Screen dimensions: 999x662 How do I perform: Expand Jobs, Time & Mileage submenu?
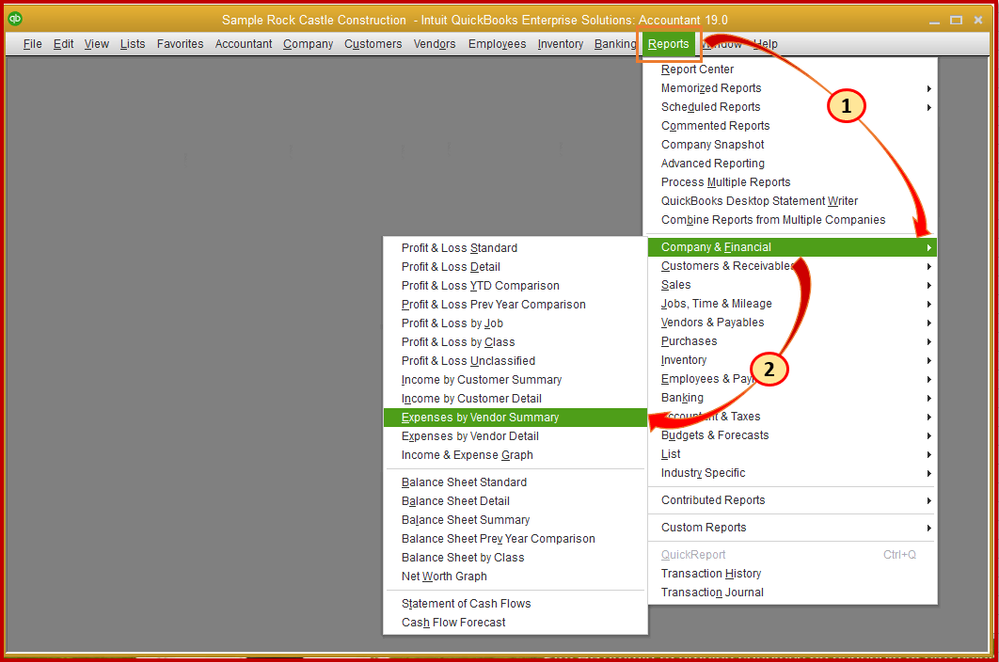click(x=793, y=304)
